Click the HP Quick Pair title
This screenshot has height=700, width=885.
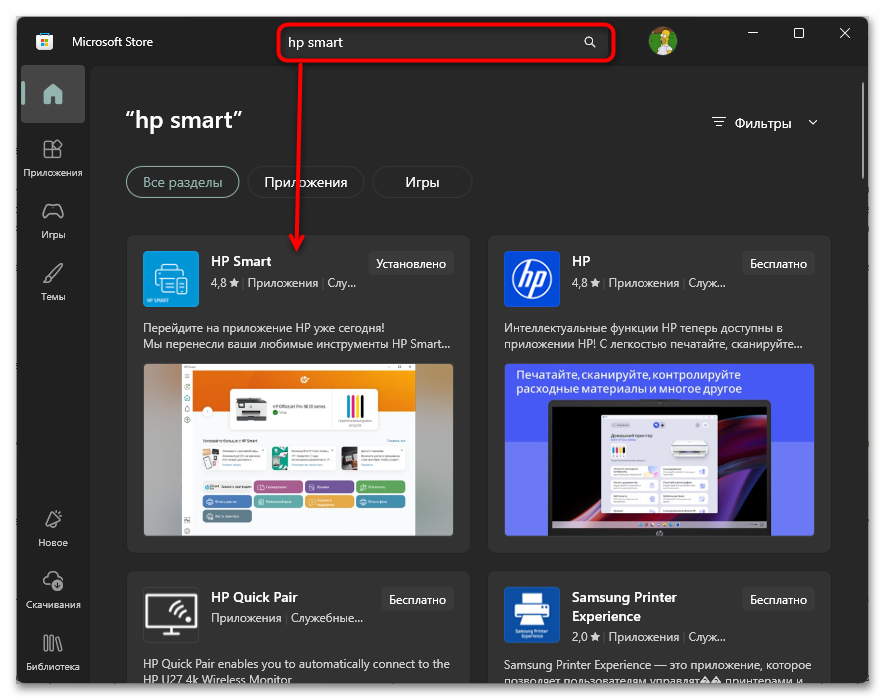click(x=254, y=597)
